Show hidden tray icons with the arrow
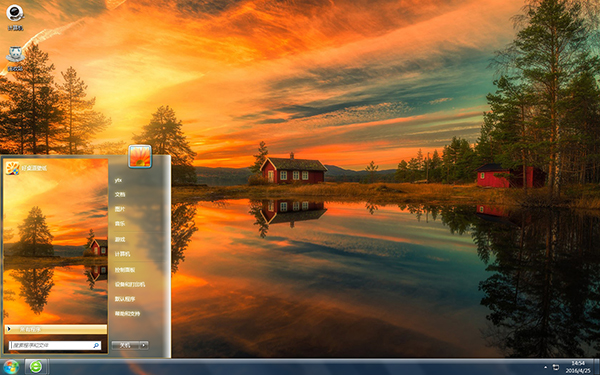600x375 pixels. [x=546, y=367]
